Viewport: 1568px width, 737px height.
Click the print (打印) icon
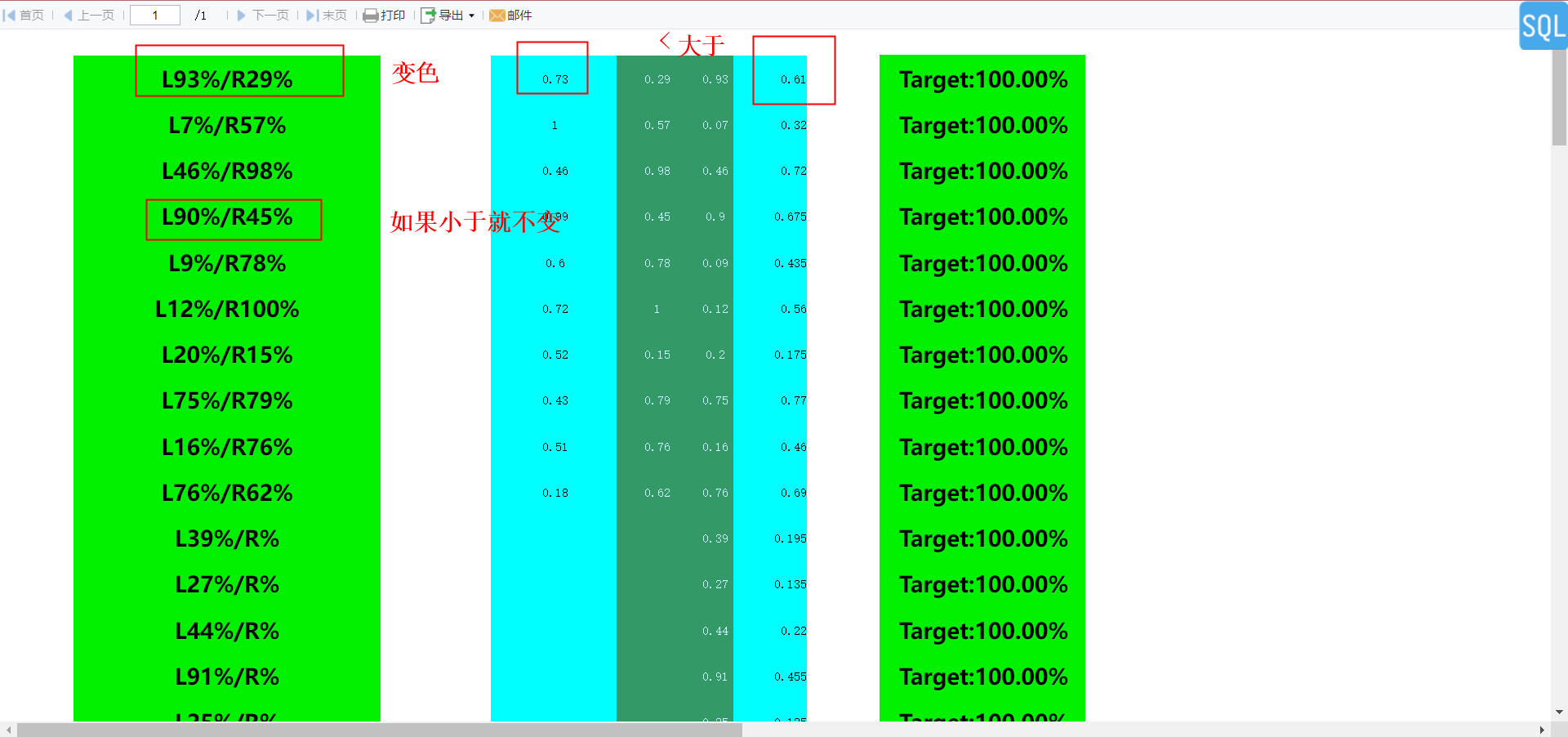(x=371, y=15)
